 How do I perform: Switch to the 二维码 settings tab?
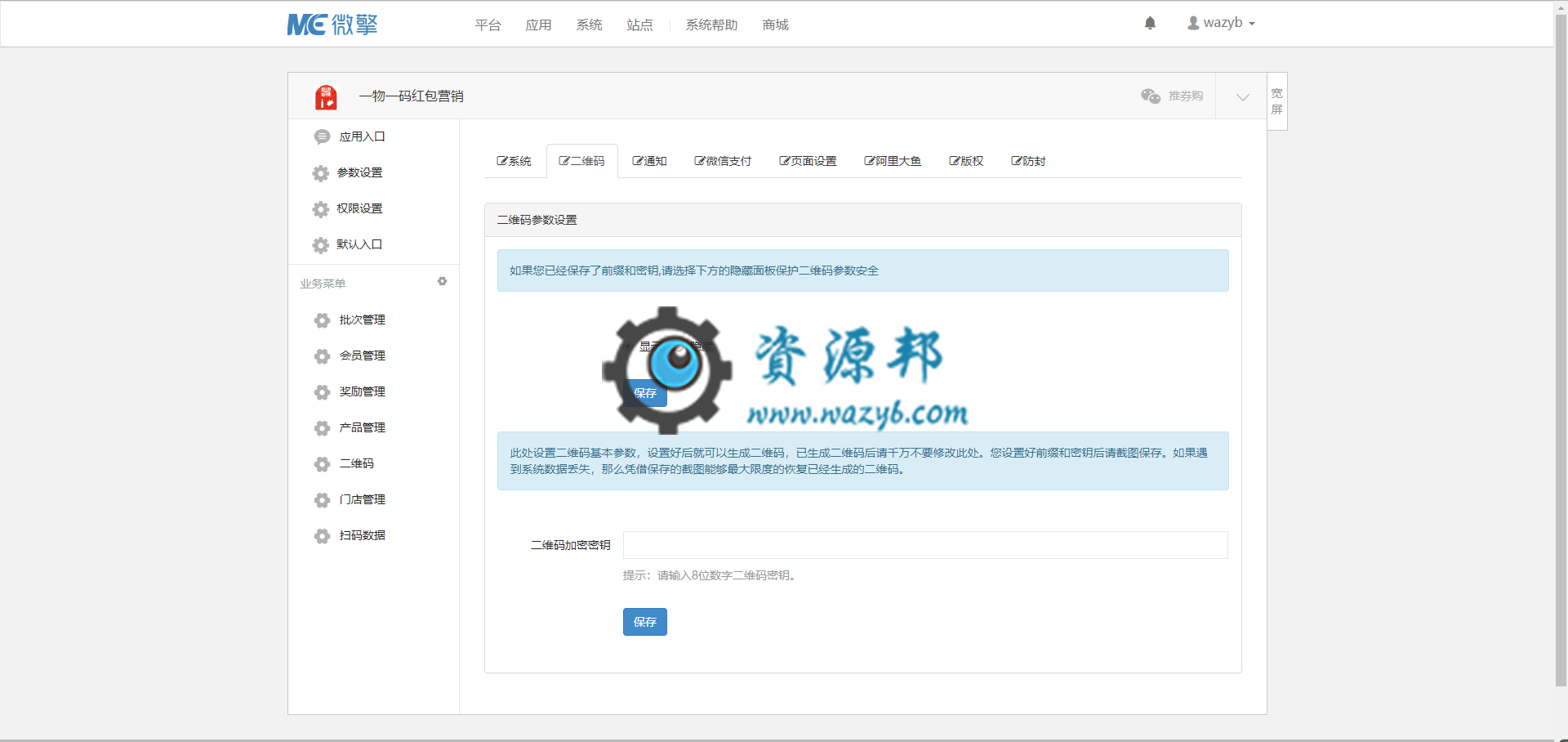coord(581,161)
